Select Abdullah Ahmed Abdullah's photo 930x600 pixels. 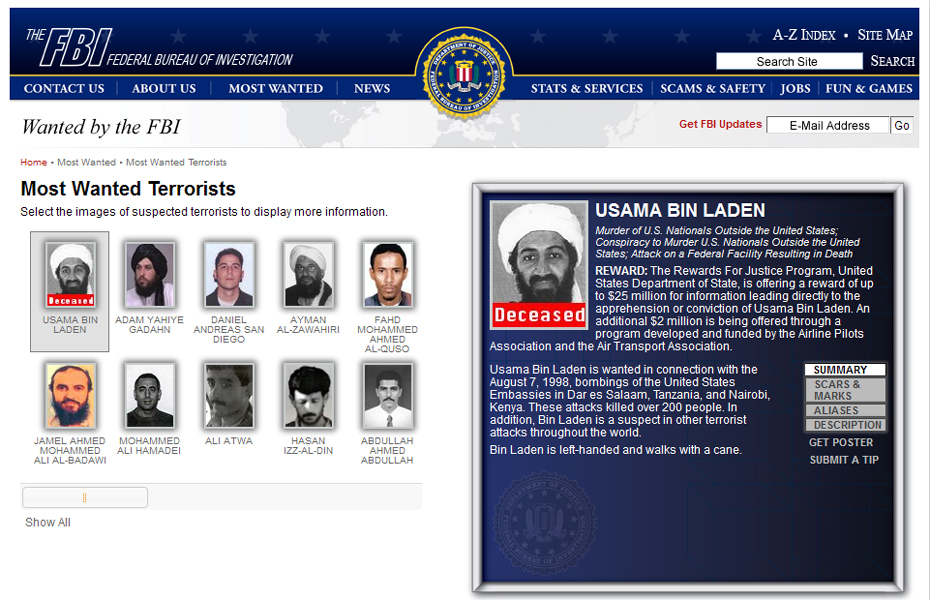(388, 395)
